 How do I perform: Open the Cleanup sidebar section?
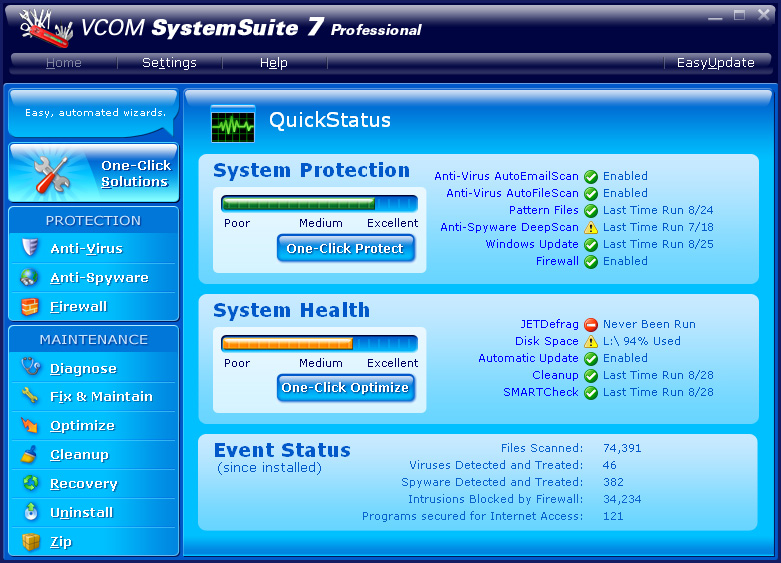93,454
